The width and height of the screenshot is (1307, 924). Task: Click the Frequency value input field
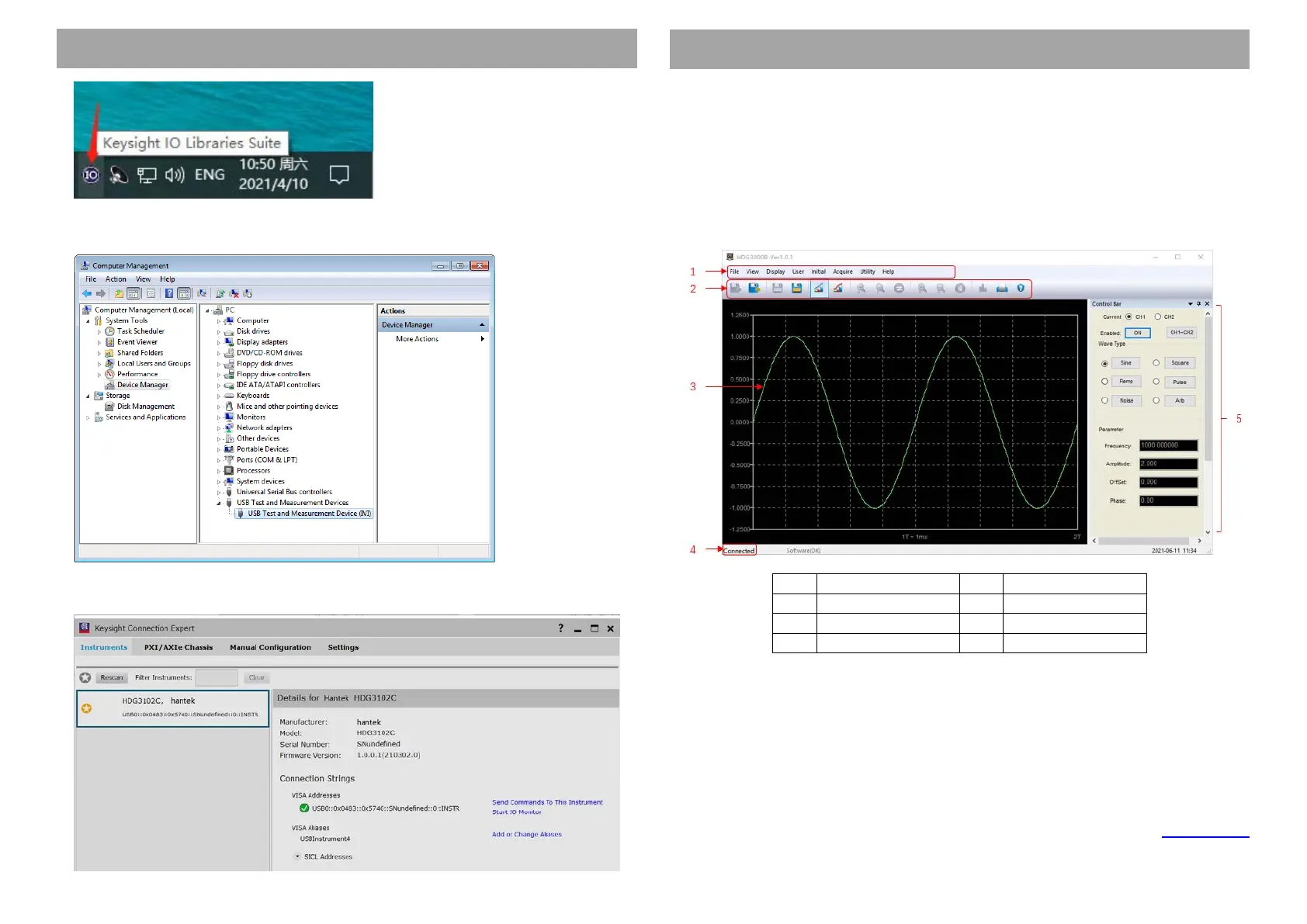tap(1168, 445)
